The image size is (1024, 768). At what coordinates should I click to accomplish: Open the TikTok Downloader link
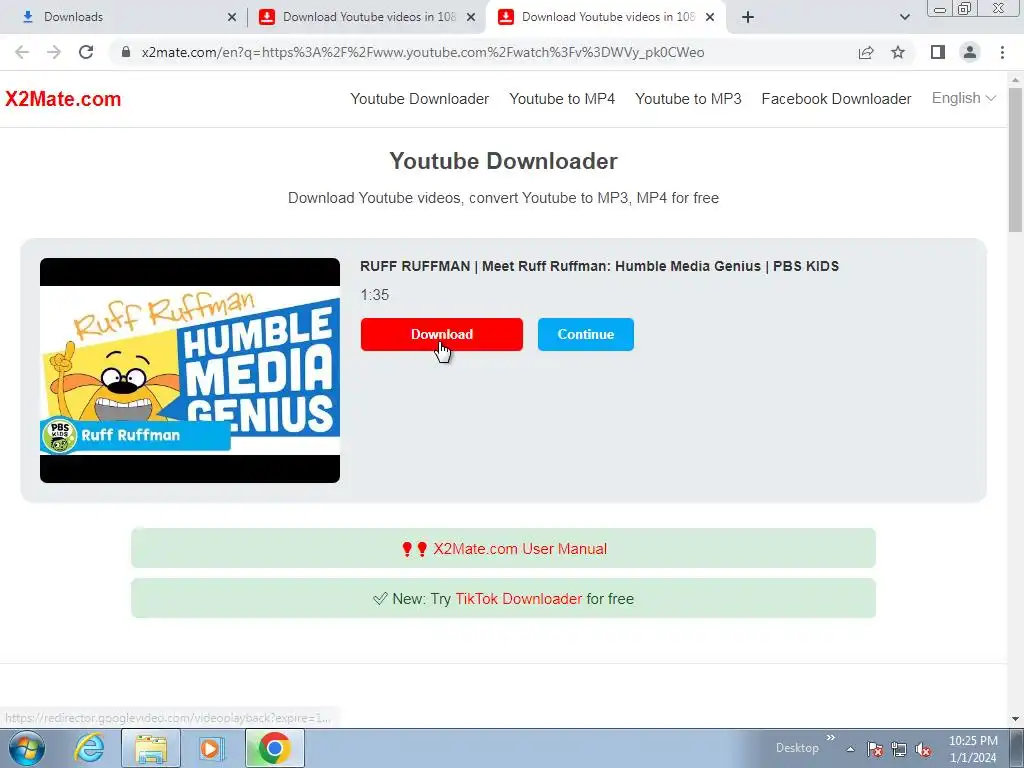[519, 599]
